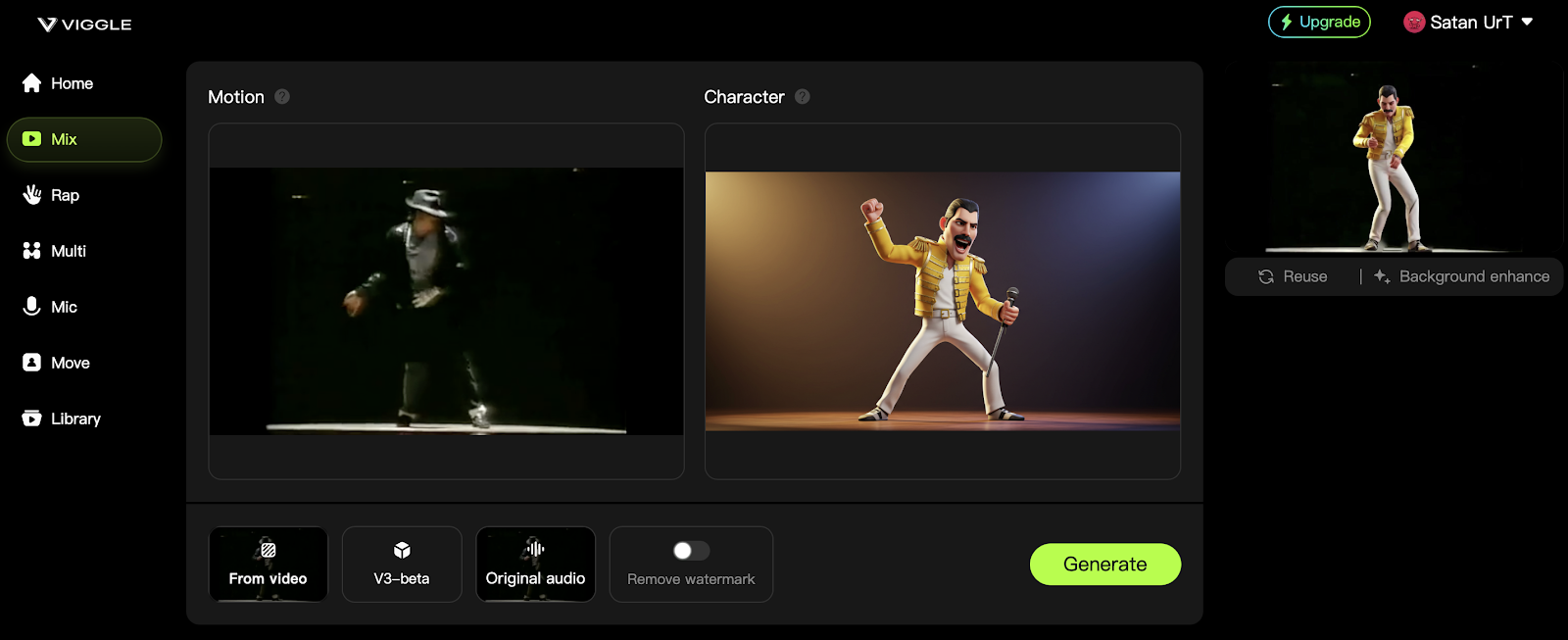Choose the Original audio option

(x=536, y=565)
